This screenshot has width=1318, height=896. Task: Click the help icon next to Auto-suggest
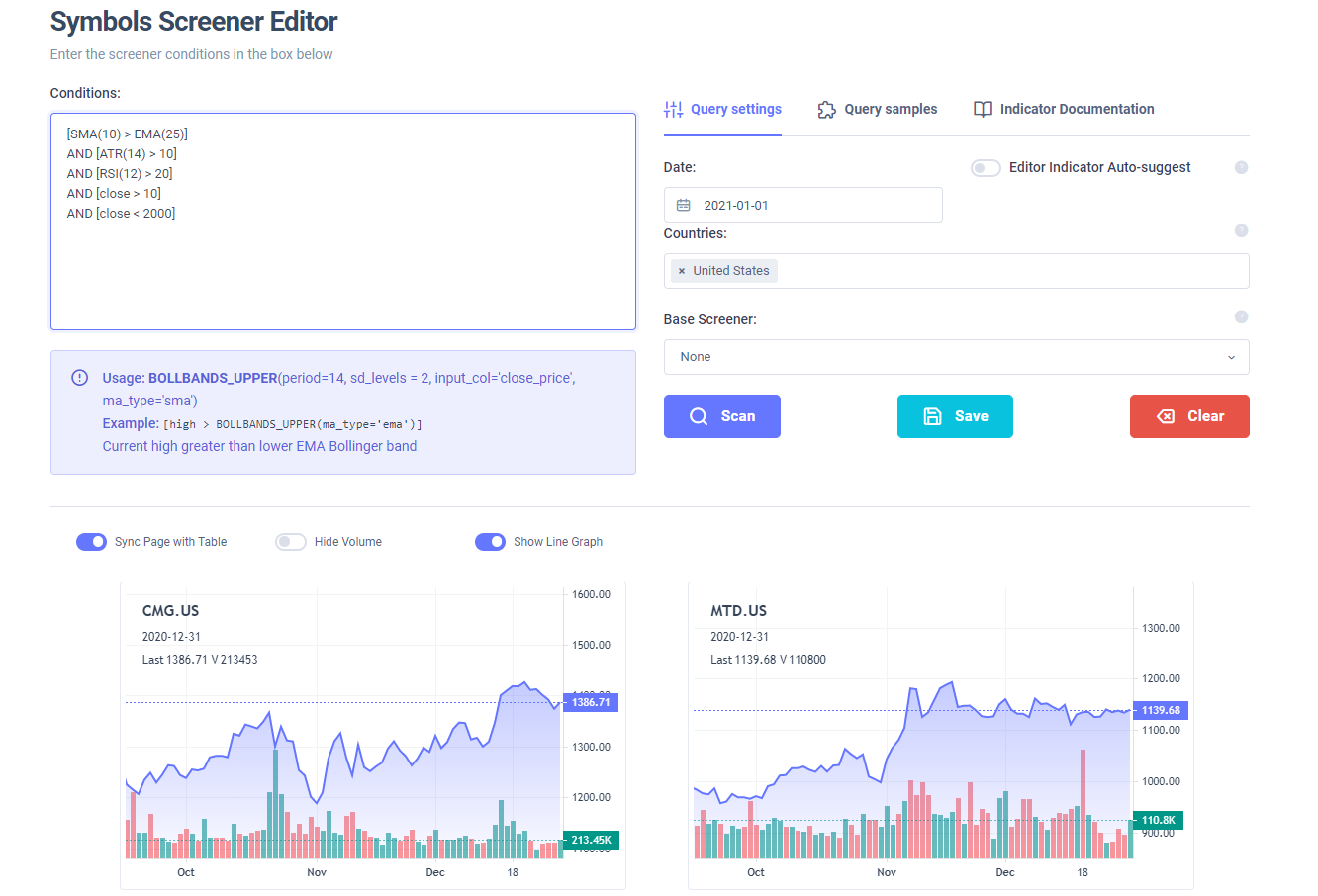[x=1241, y=167]
